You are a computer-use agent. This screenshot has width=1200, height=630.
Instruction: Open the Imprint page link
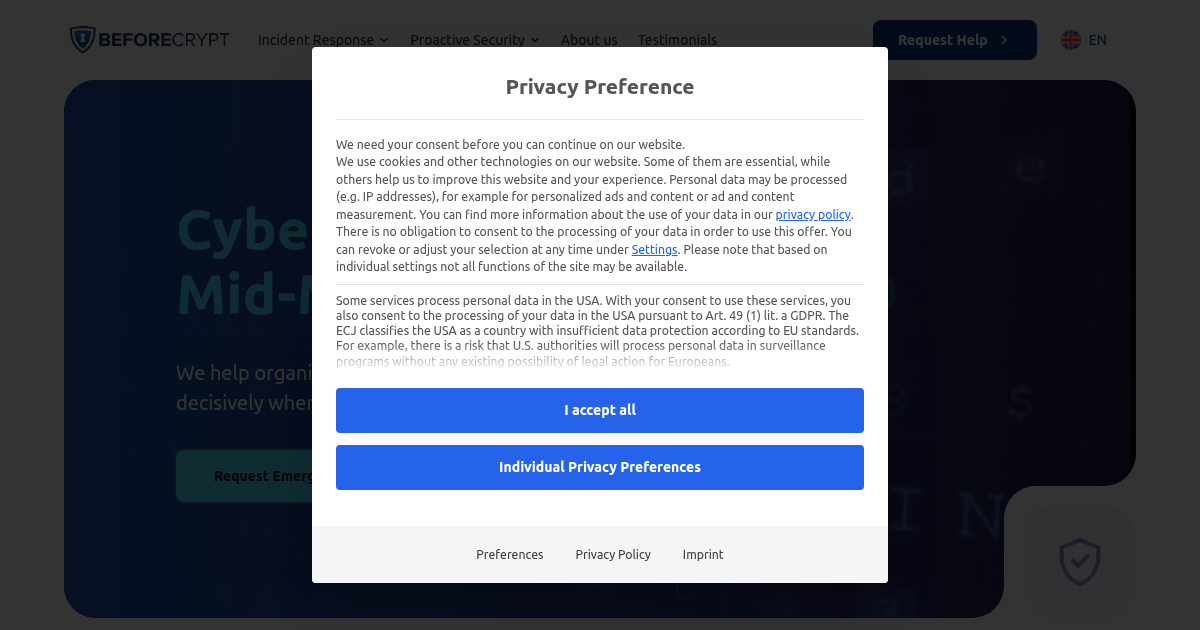[x=703, y=554]
